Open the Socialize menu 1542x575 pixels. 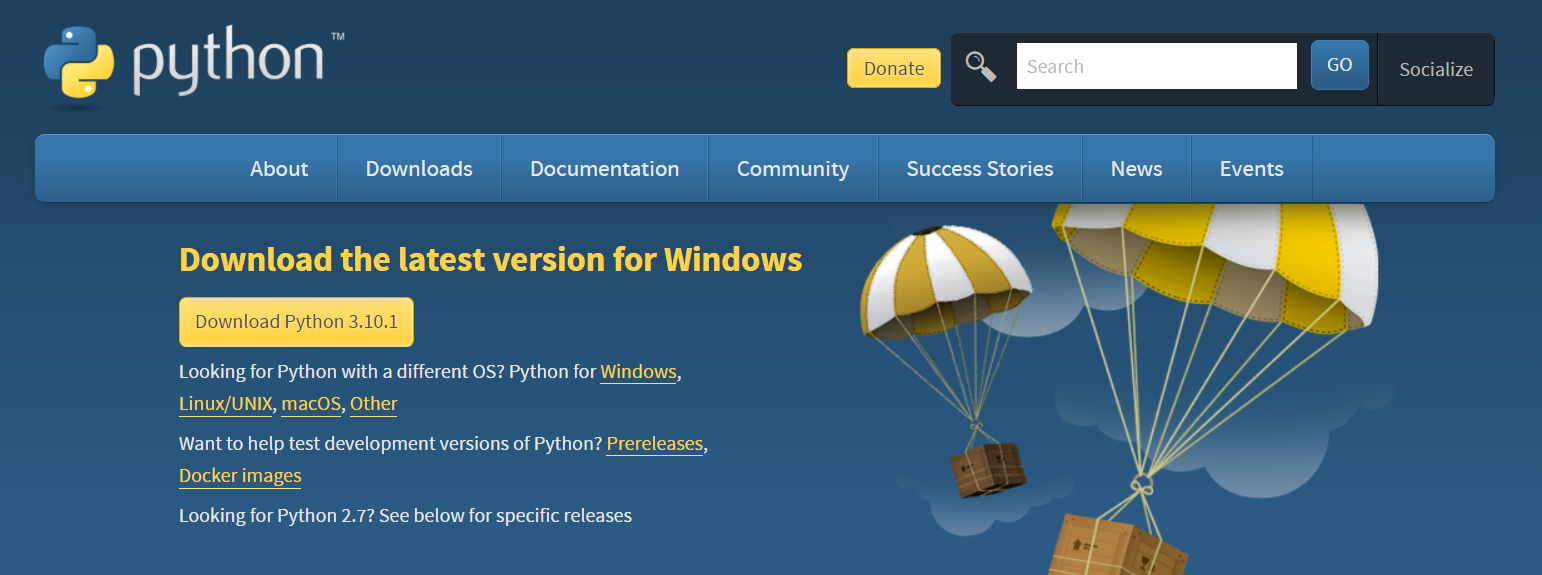pos(1436,69)
